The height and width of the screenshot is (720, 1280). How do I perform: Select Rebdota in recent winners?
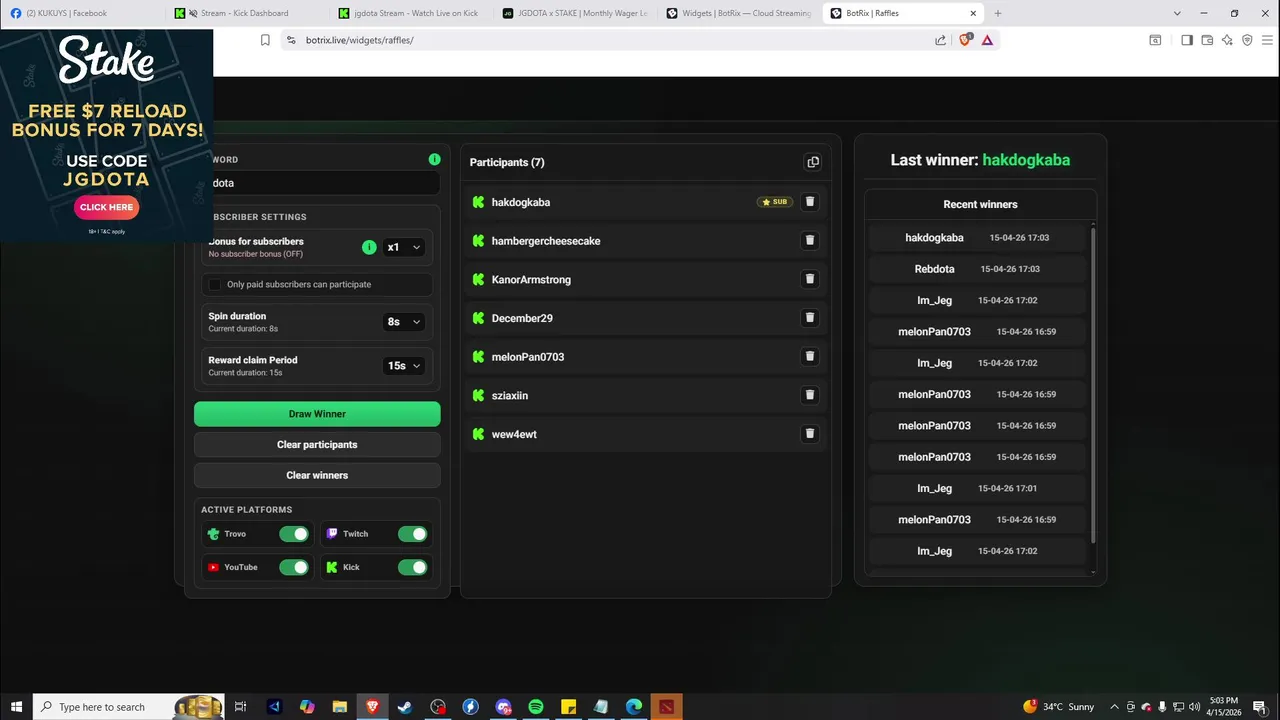click(x=934, y=269)
